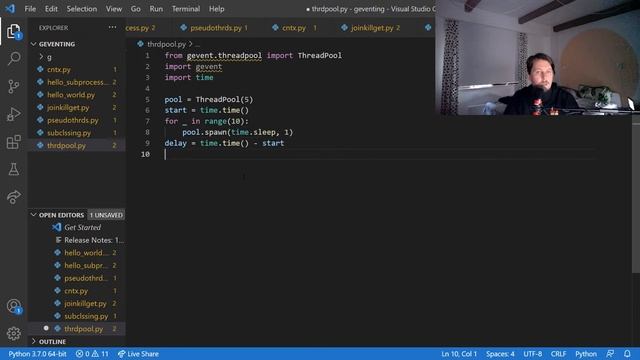The width and height of the screenshot is (640, 360).
Task: Open the Edit menu
Action: tap(51, 9)
